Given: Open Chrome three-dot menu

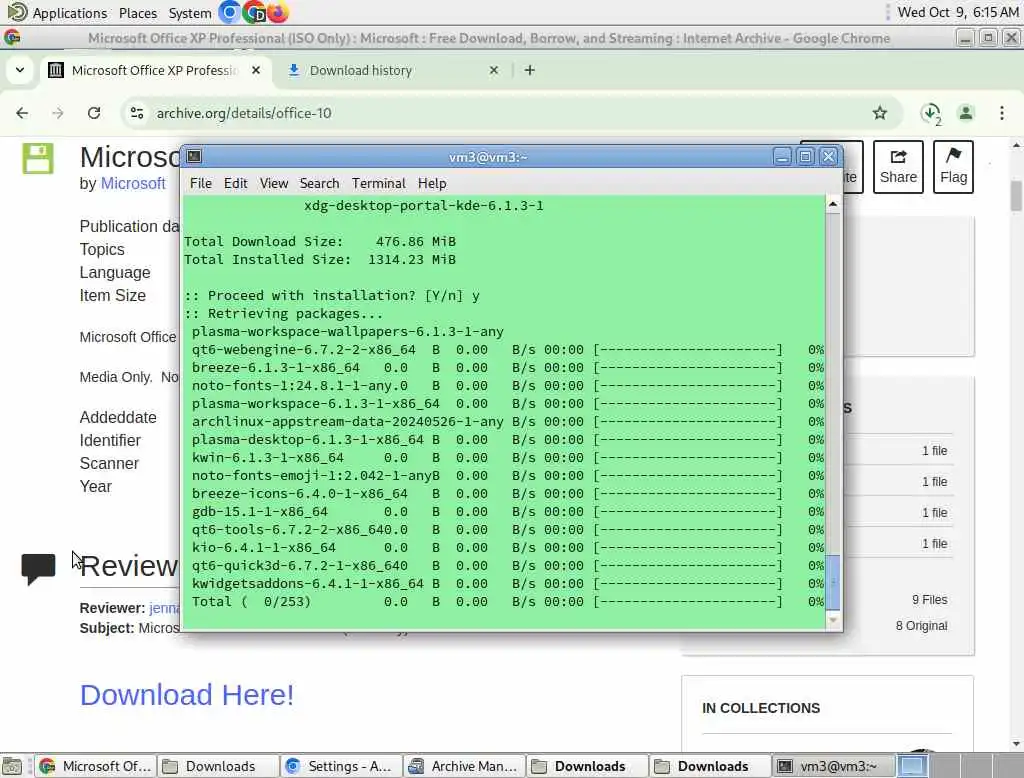Looking at the screenshot, I should coord(1002,113).
